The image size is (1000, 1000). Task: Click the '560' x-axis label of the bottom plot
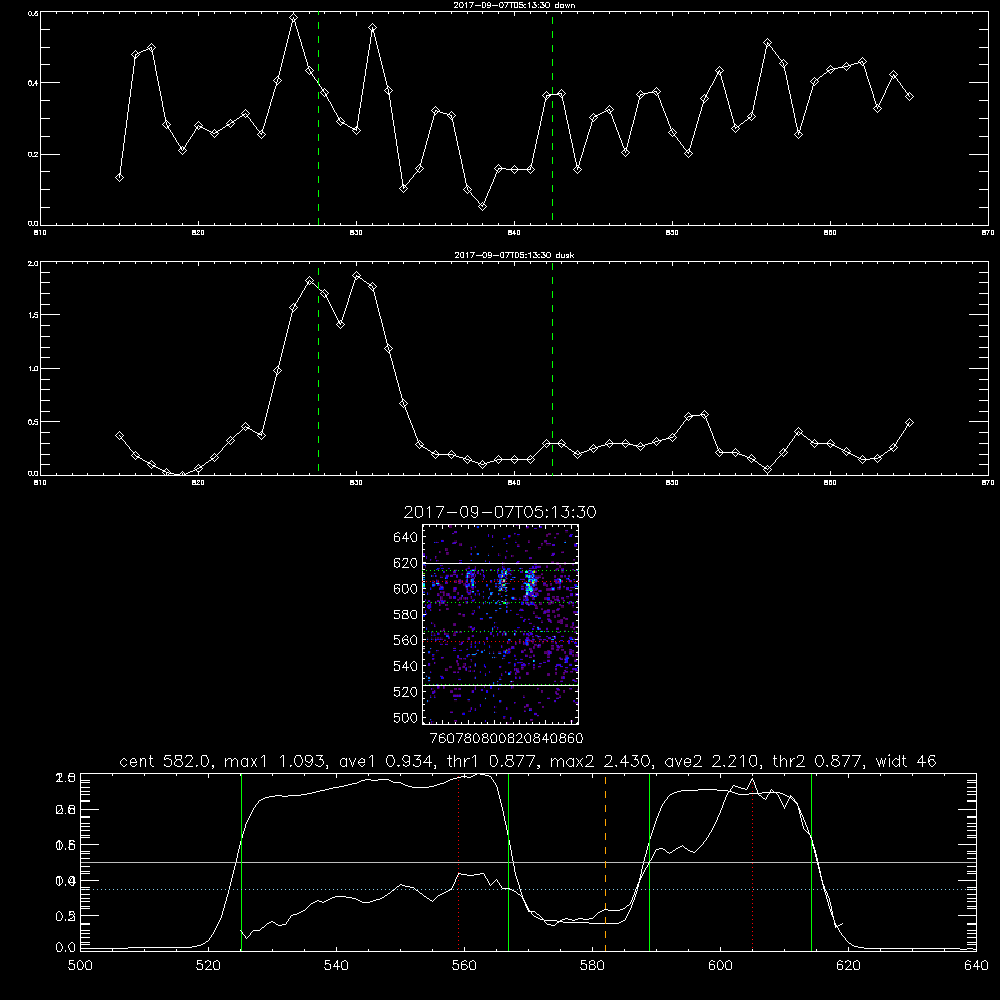point(464,966)
